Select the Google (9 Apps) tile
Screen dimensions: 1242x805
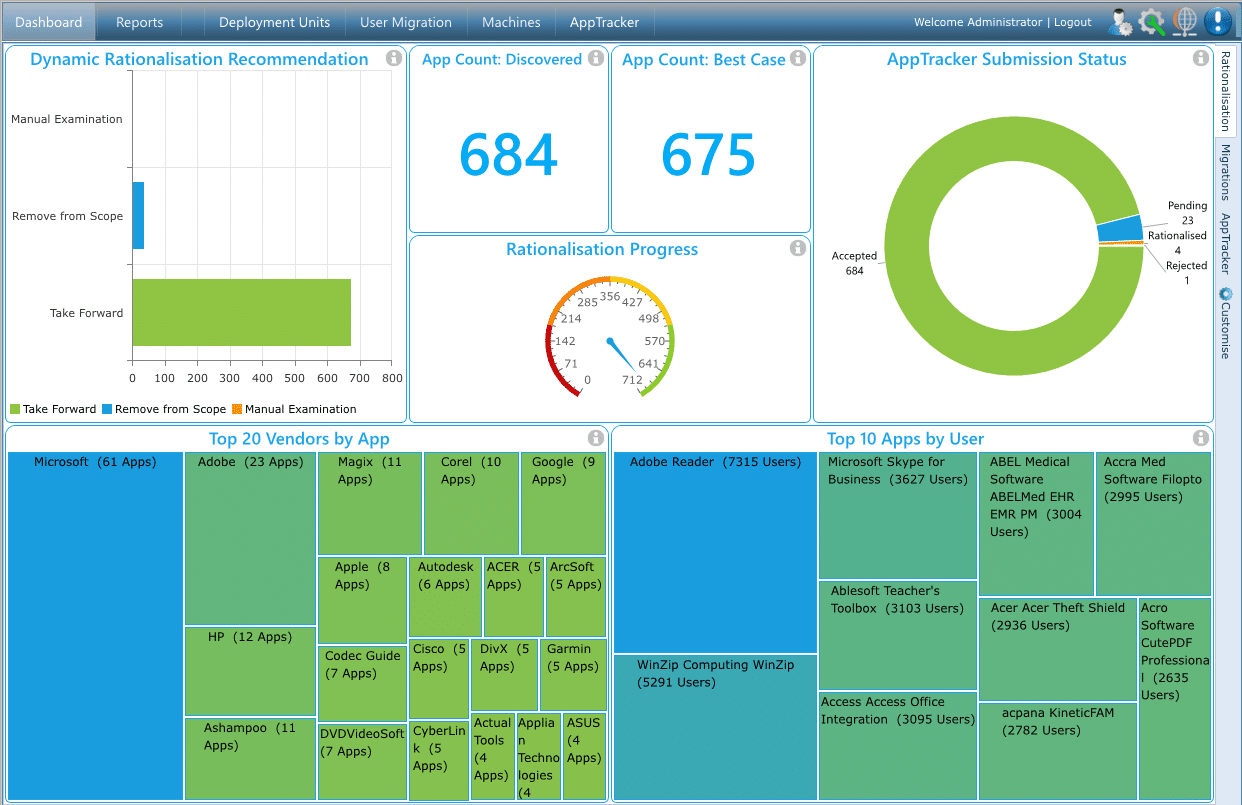click(x=563, y=503)
